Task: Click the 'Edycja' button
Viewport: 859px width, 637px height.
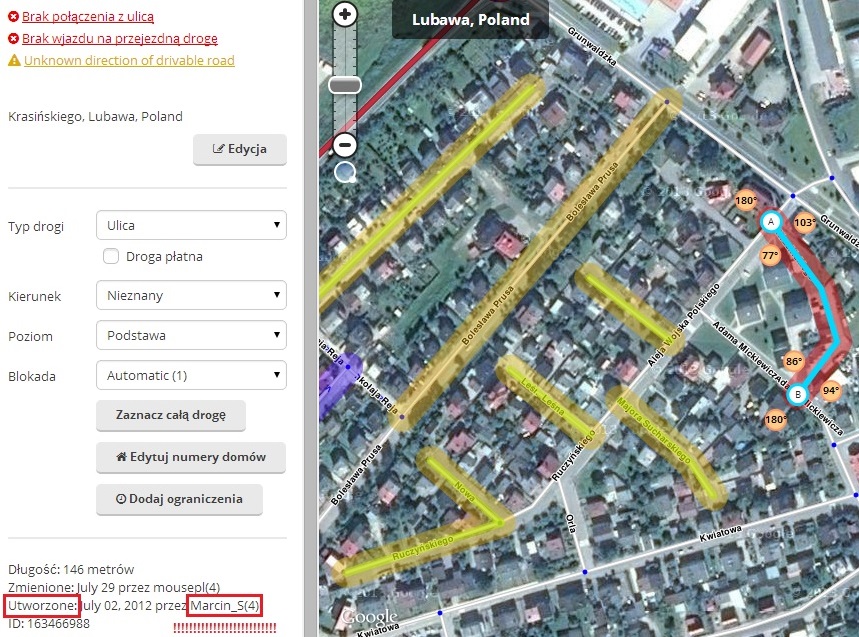Action: 240,149
